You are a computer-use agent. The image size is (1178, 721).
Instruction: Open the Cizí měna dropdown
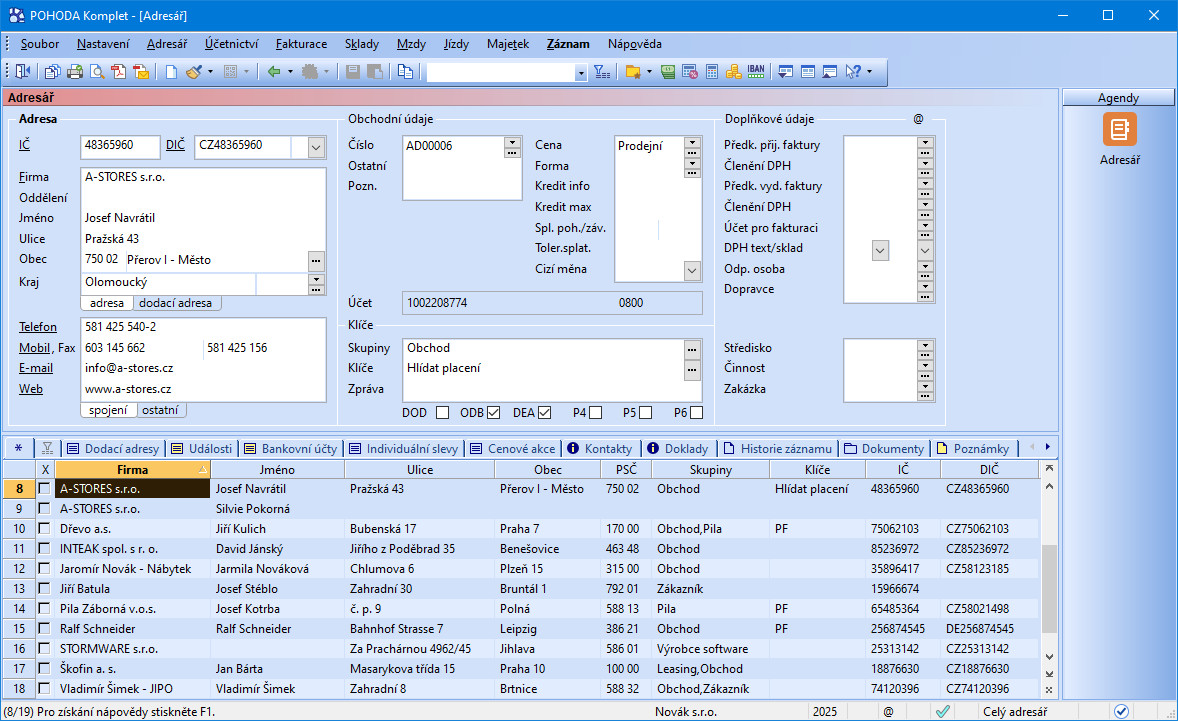click(x=692, y=270)
